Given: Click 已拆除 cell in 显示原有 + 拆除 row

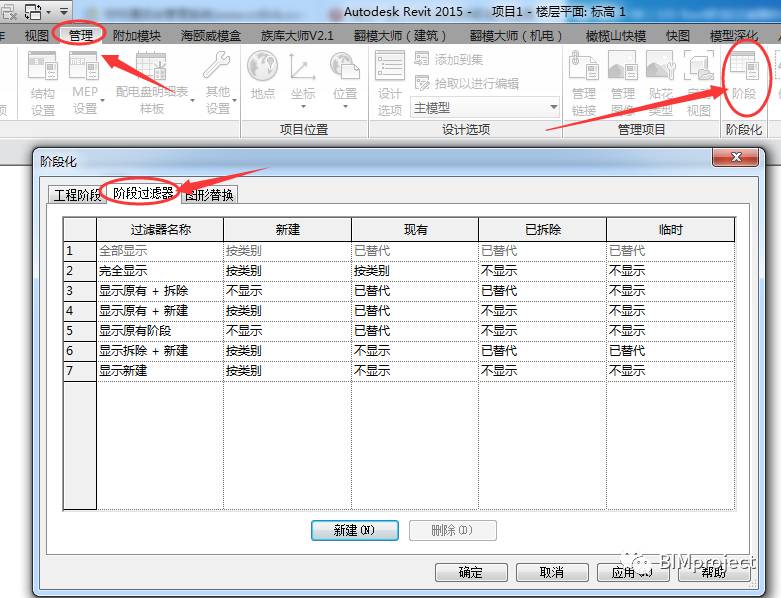Looking at the screenshot, I should pyautogui.click(x=542, y=291).
